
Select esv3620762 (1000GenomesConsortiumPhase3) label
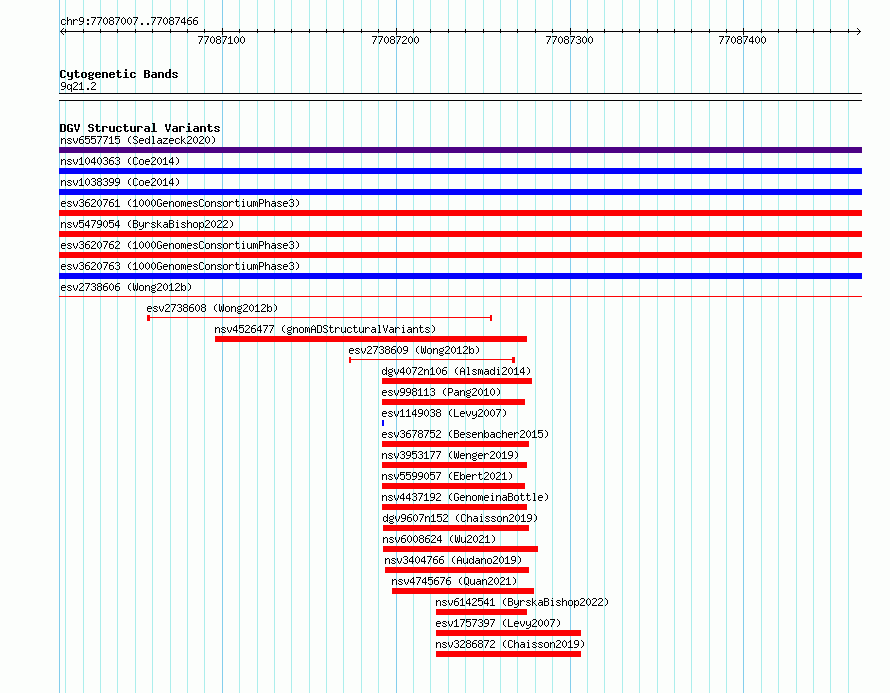point(180,245)
